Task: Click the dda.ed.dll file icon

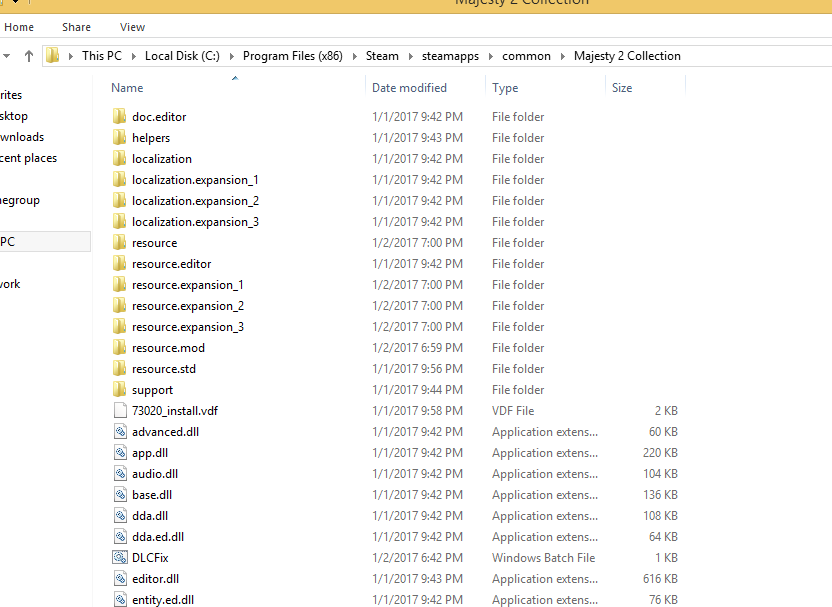Action: point(120,536)
